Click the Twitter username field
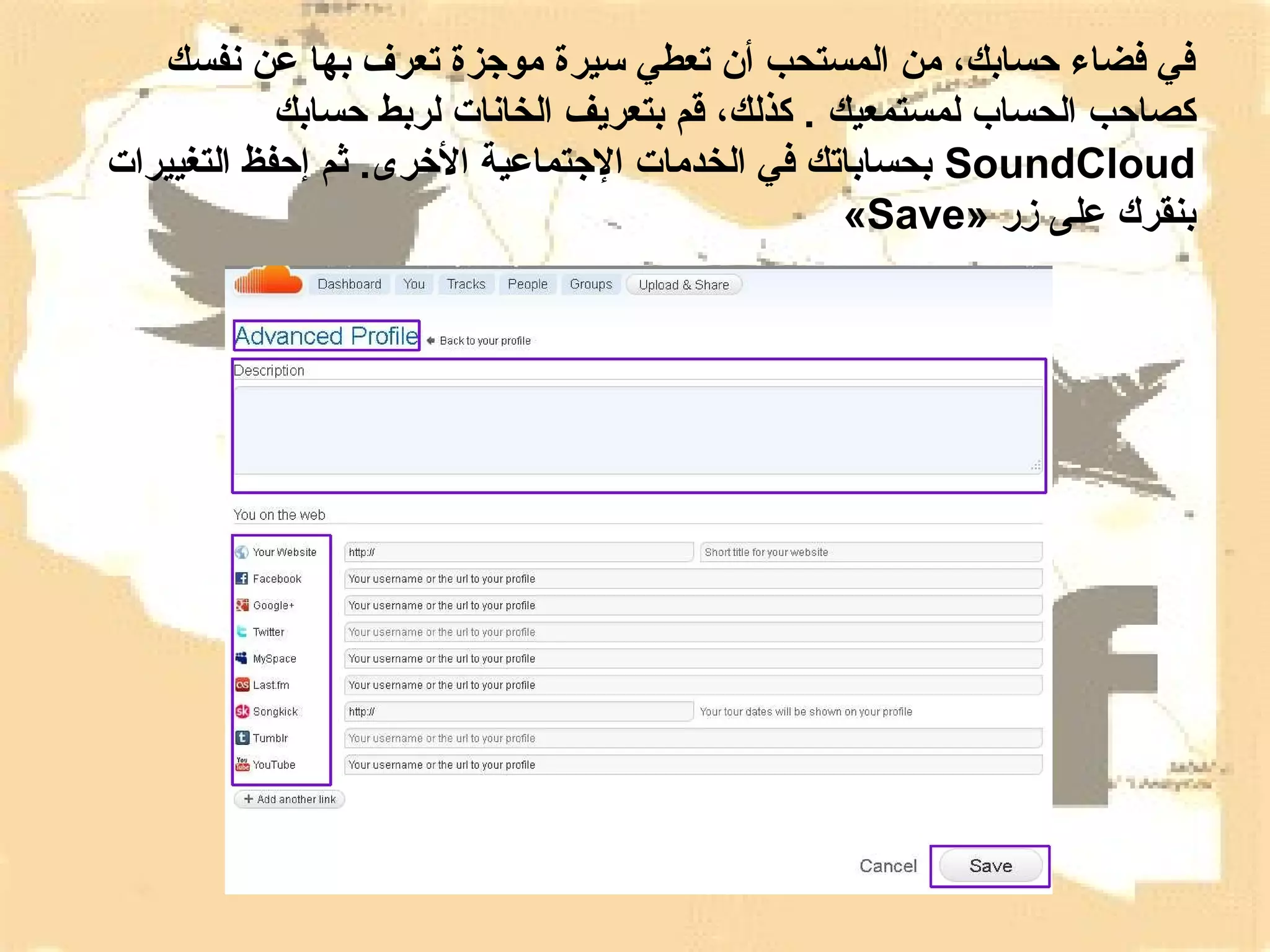1270x952 pixels. click(693, 632)
